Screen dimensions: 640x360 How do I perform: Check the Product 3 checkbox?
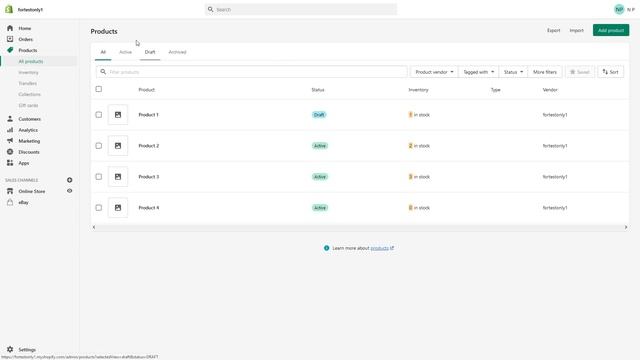coord(99,177)
